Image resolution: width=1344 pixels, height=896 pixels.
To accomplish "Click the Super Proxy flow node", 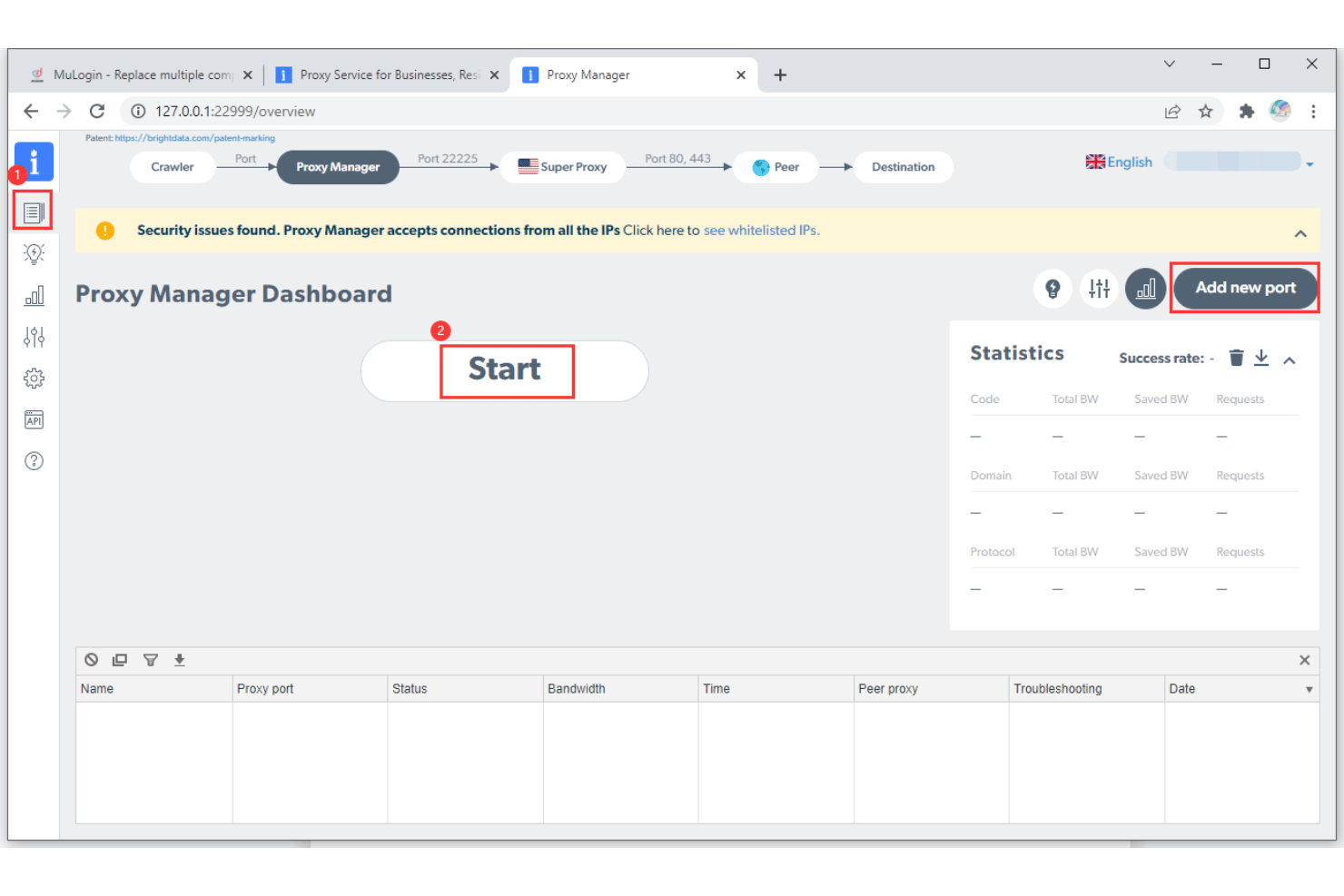I will coord(562,167).
